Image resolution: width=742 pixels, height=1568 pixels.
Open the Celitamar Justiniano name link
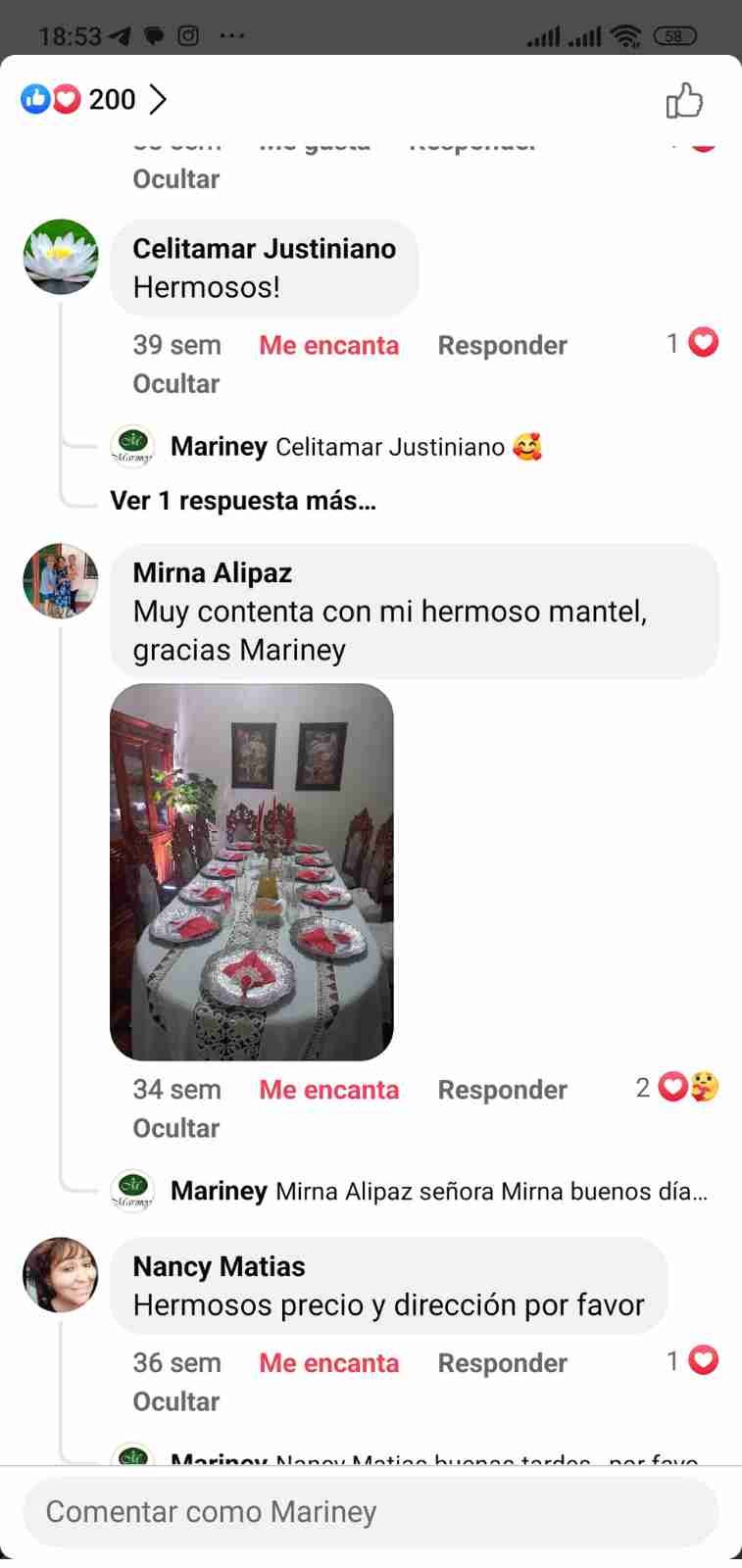[x=265, y=249]
